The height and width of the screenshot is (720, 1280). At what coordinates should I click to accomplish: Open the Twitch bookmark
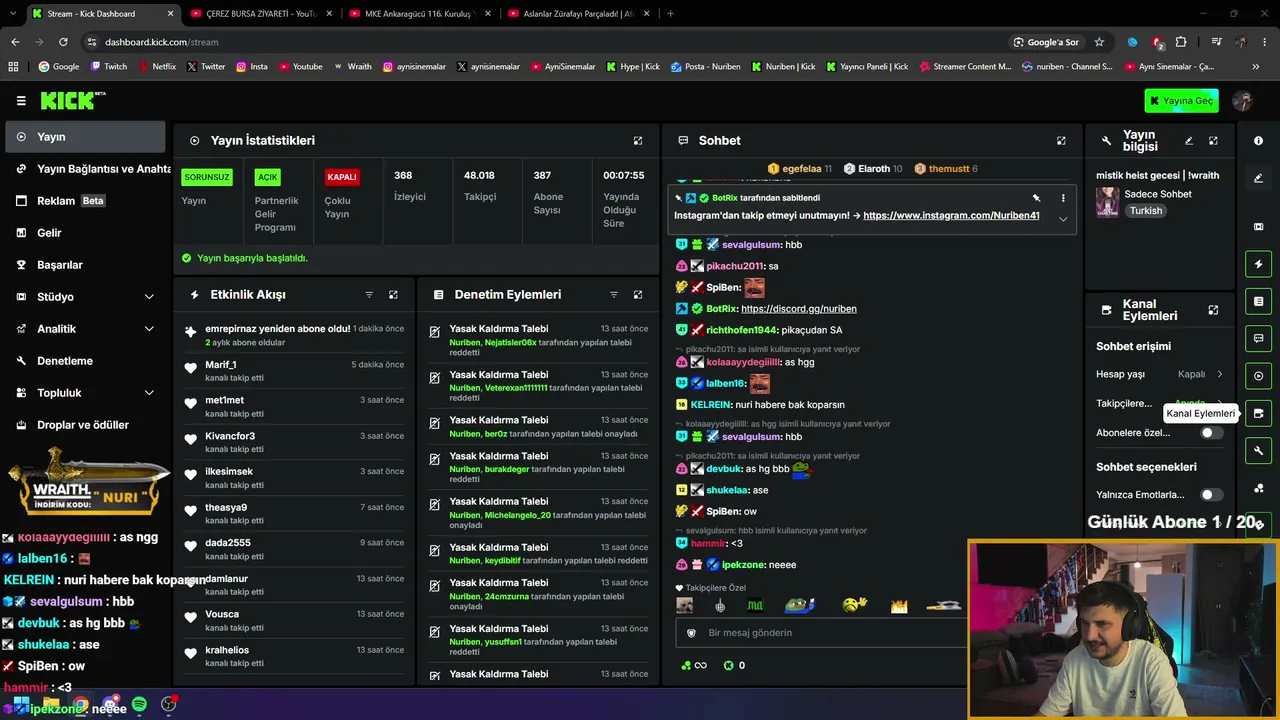(x=109, y=67)
